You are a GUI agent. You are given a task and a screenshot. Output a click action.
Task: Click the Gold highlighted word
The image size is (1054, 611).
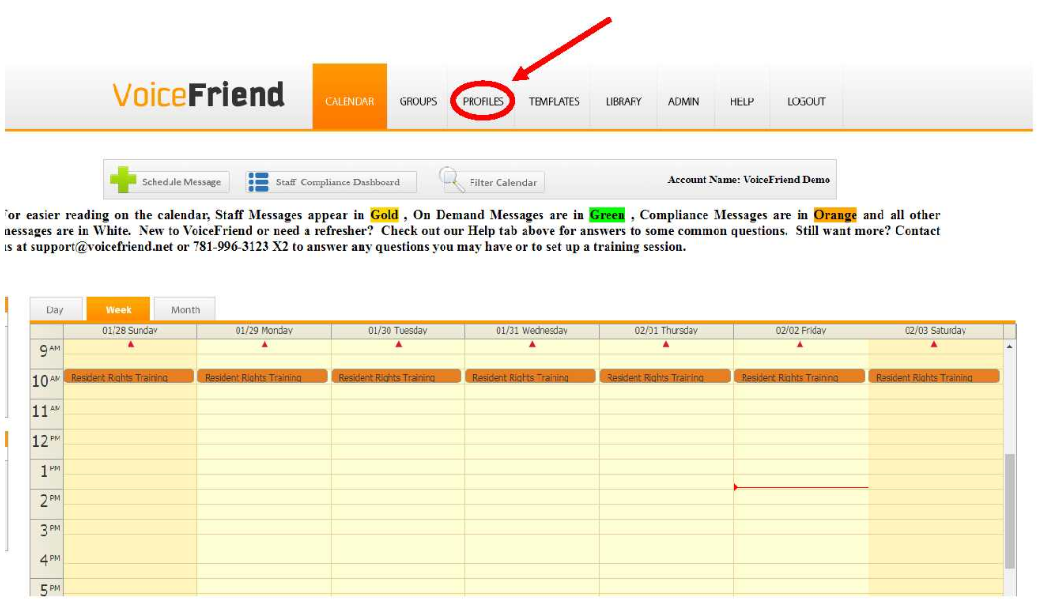[x=384, y=215]
